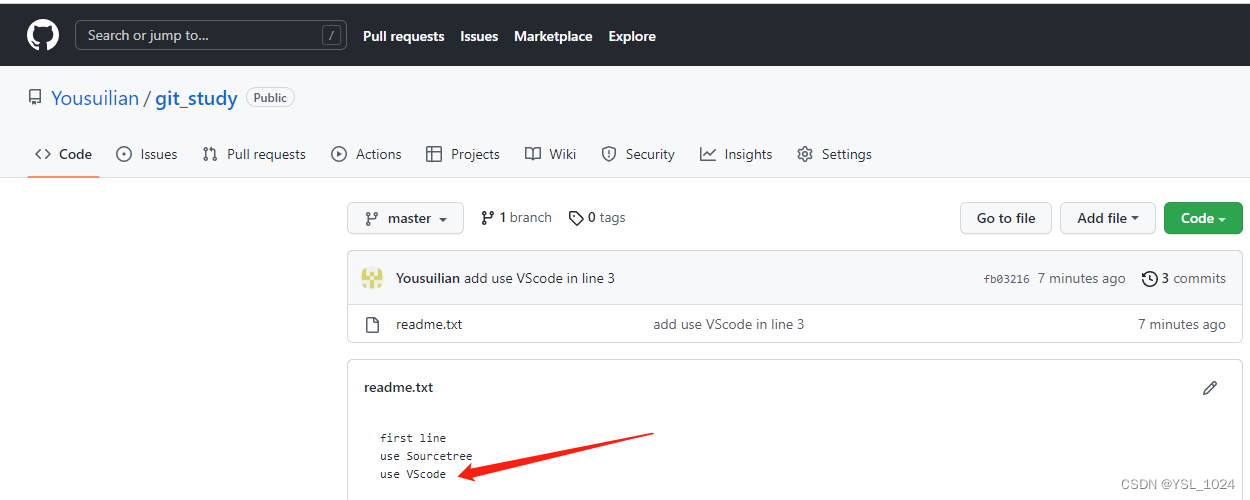Switch to the Wiki tab

tap(550, 154)
